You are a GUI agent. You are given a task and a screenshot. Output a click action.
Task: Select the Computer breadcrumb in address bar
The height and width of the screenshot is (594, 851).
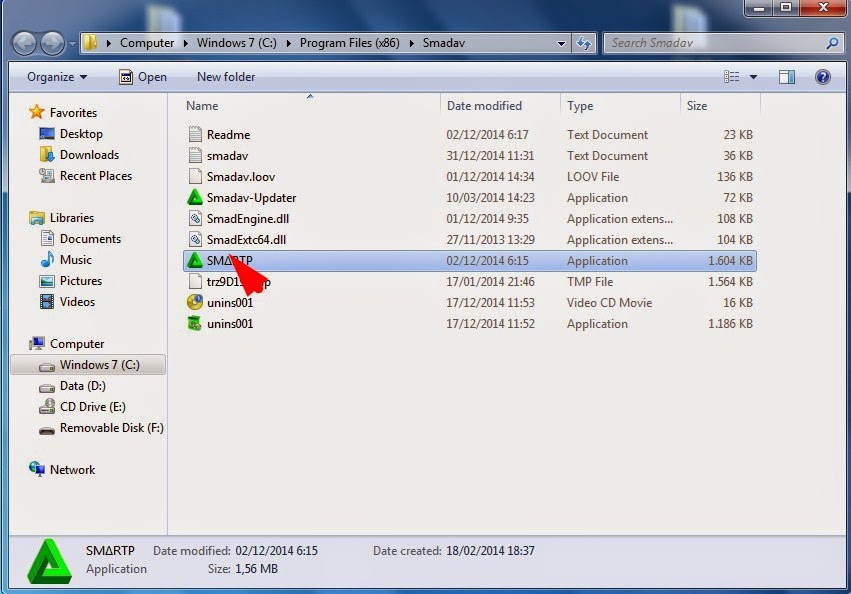pos(147,43)
